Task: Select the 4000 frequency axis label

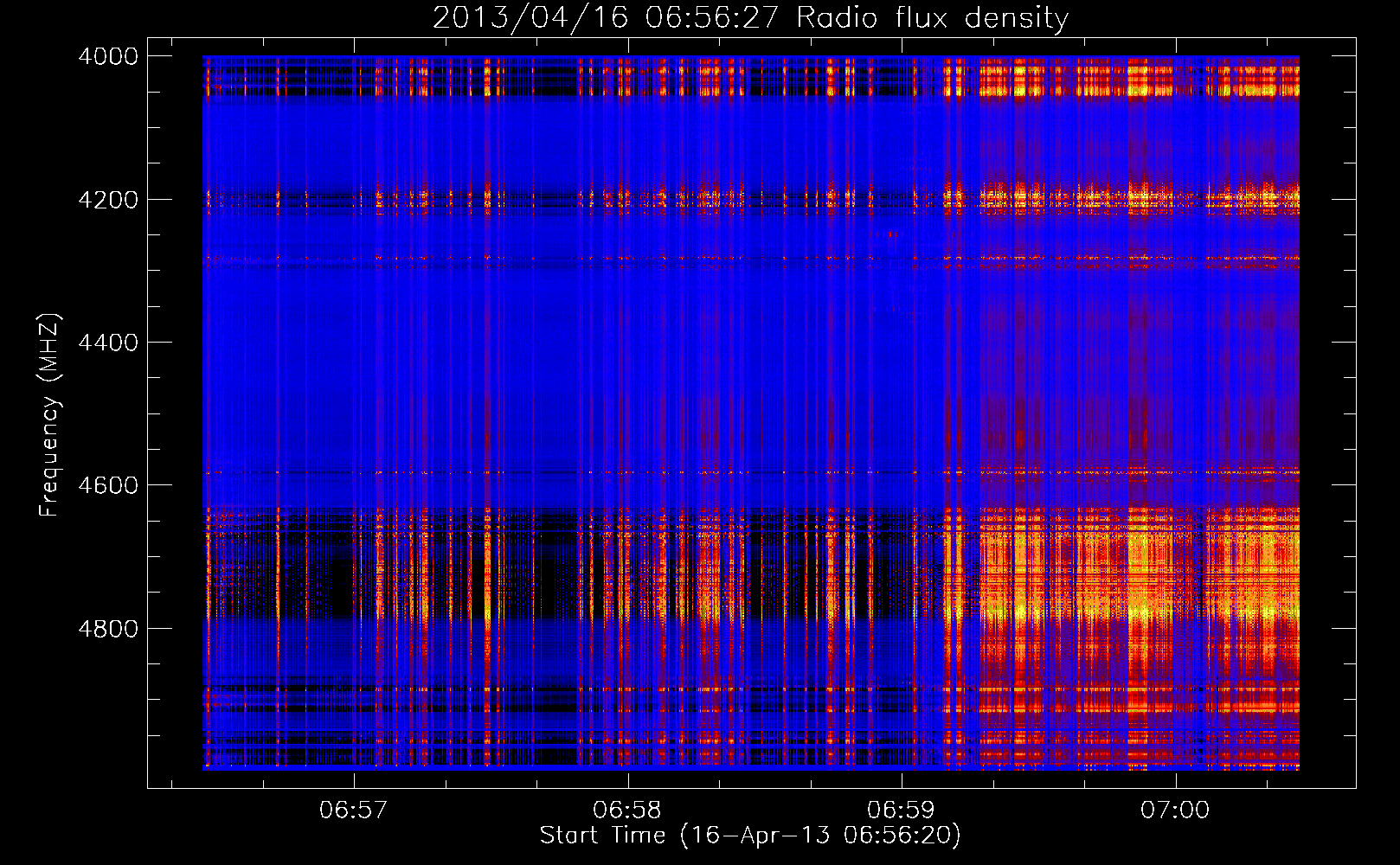Action: [x=108, y=56]
